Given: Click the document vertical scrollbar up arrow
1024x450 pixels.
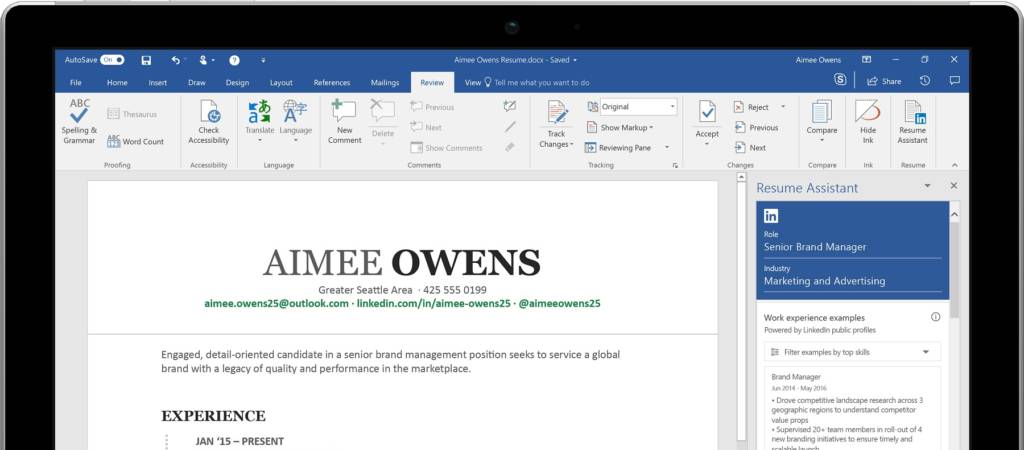Looking at the screenshot, I should pos(741,177).
